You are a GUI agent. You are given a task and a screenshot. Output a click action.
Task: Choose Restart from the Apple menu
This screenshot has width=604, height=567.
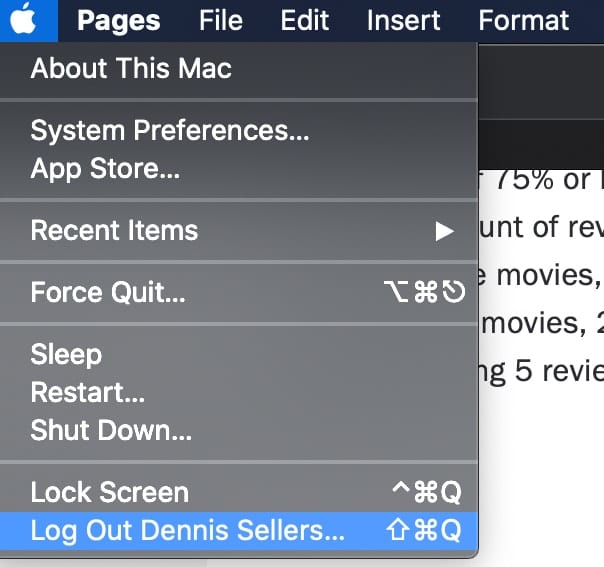click(x=88, y=393)
